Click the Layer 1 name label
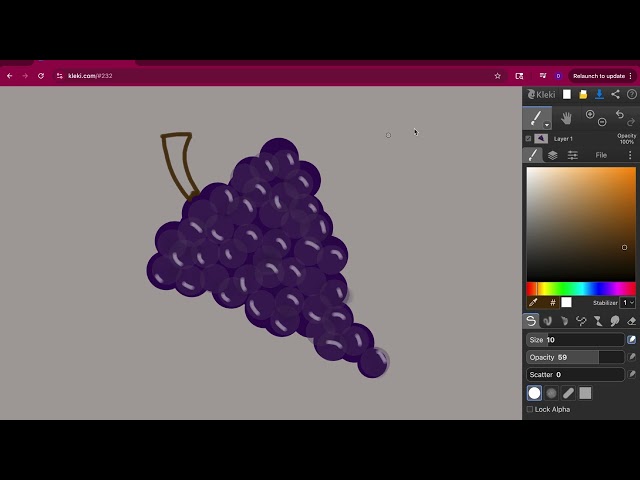The height and width of the screenshot is (480, 640). tap(563, 139)
